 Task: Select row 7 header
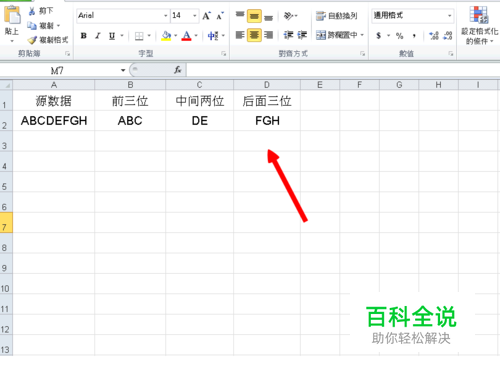(6, 223)
